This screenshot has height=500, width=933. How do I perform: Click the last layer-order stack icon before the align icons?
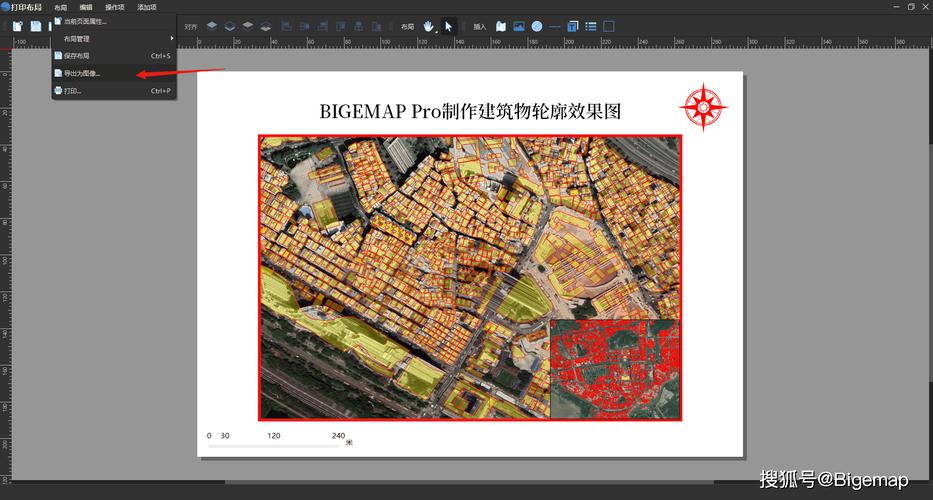266,26
